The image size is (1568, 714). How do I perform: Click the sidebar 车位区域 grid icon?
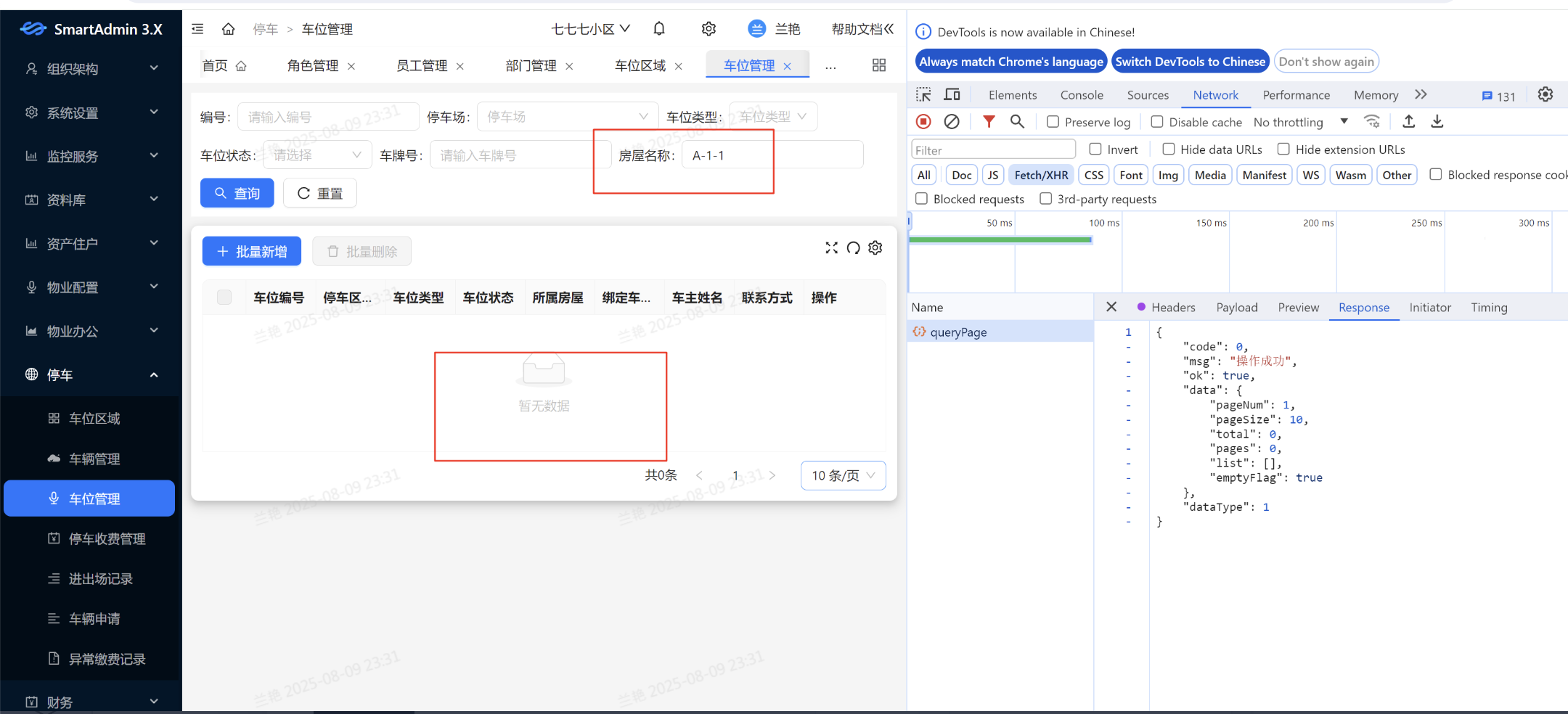click(53, 418)
